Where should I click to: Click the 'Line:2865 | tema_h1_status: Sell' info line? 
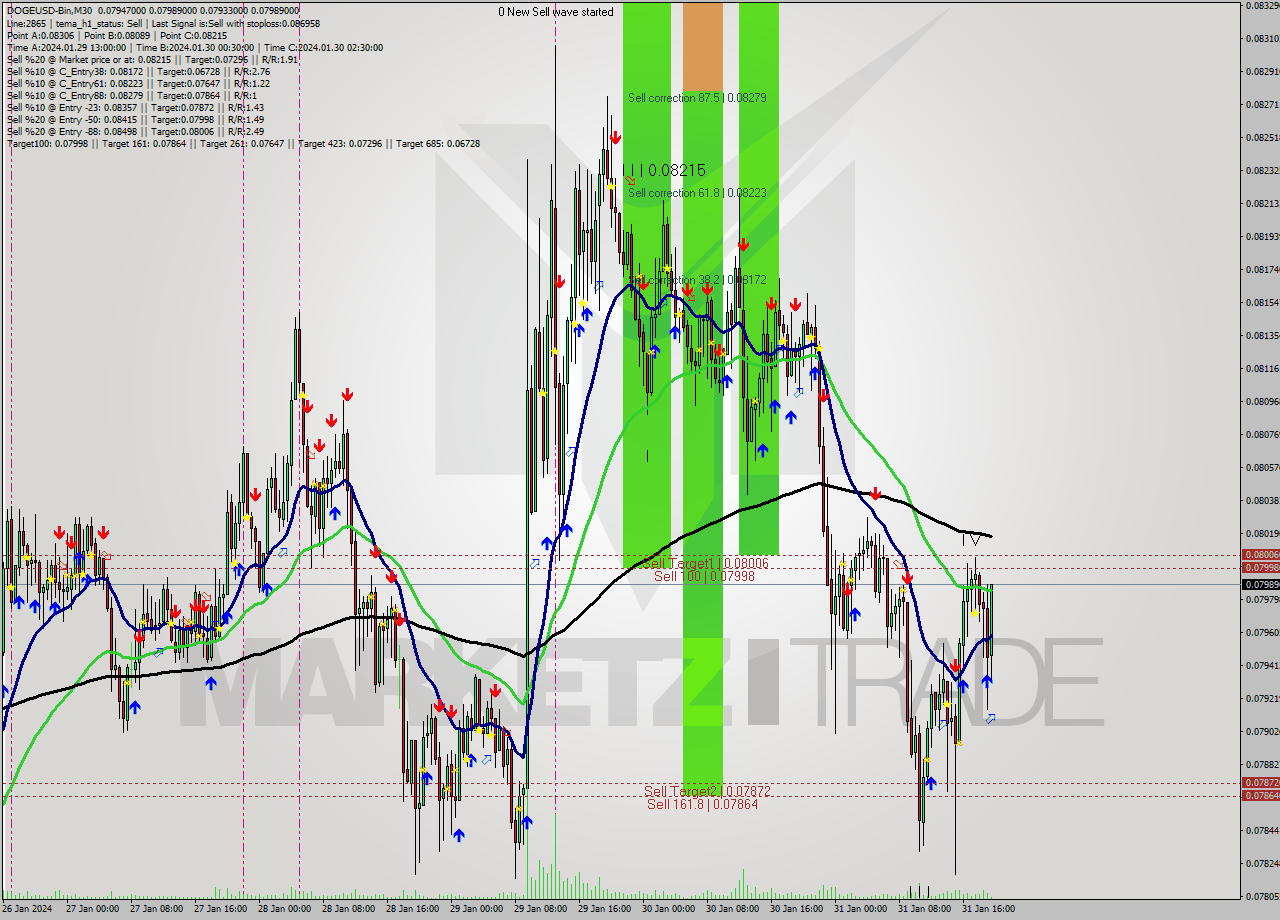click(x=164, y=23)
